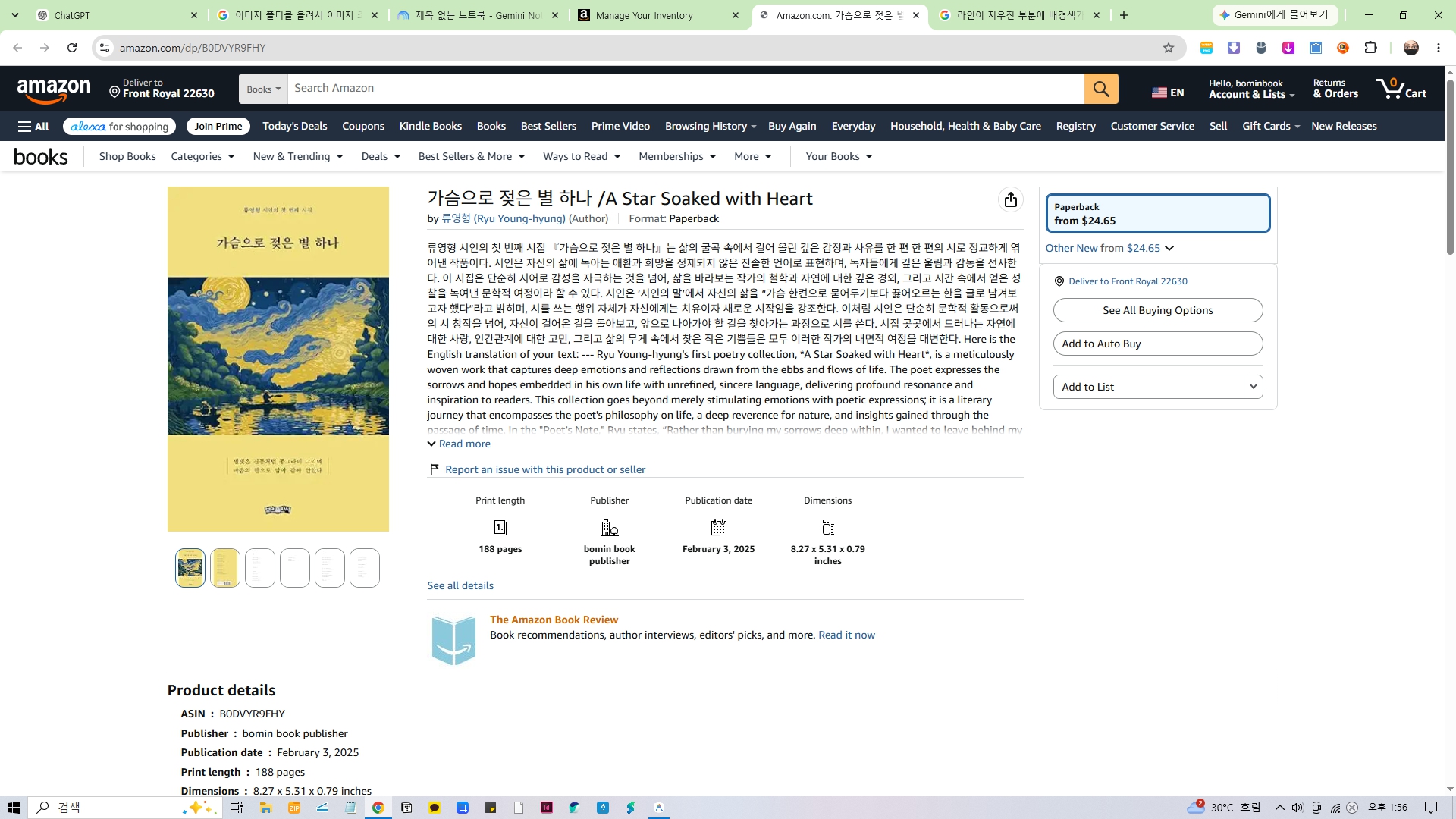1456x819 pixels.
Task: Open Chrome's three-dot menu
Action: tap(1439, 48)
